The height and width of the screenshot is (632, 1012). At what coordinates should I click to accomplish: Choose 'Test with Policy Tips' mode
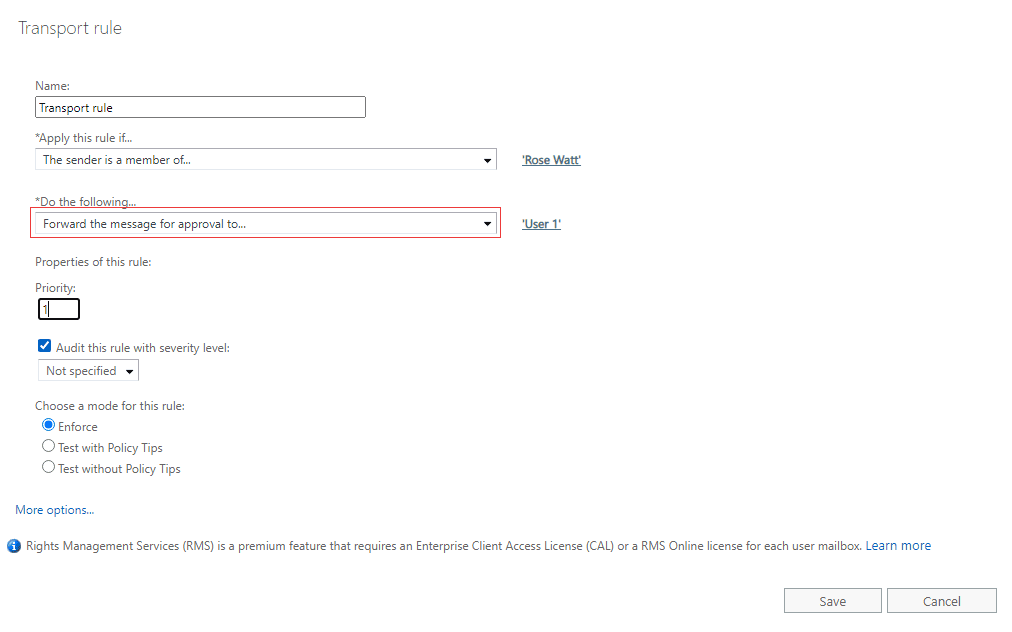48,447
